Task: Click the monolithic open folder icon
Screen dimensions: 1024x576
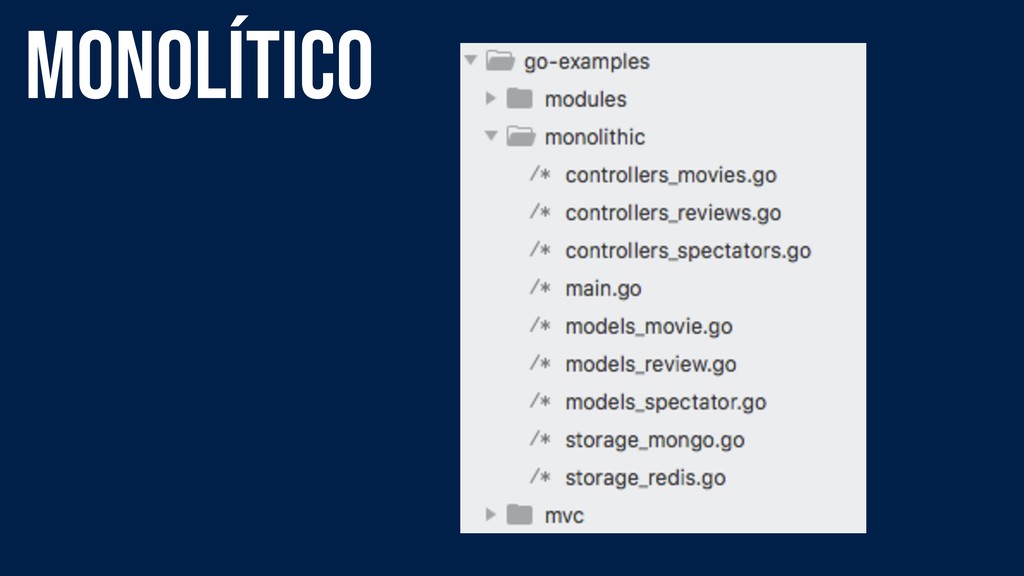Action: click(x=521, y=136)
